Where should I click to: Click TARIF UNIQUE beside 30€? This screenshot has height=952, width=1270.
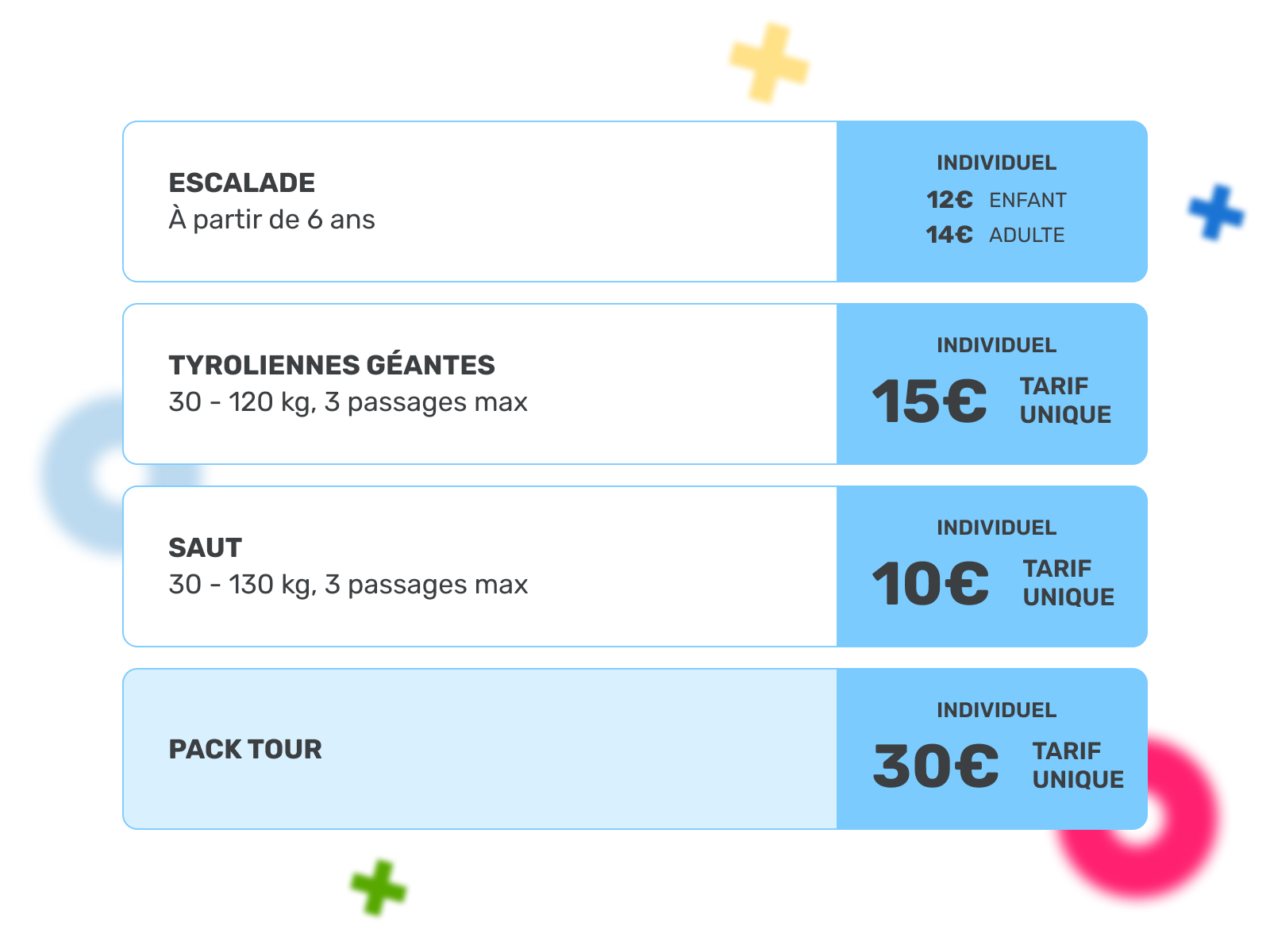[x=1078, y=766]
